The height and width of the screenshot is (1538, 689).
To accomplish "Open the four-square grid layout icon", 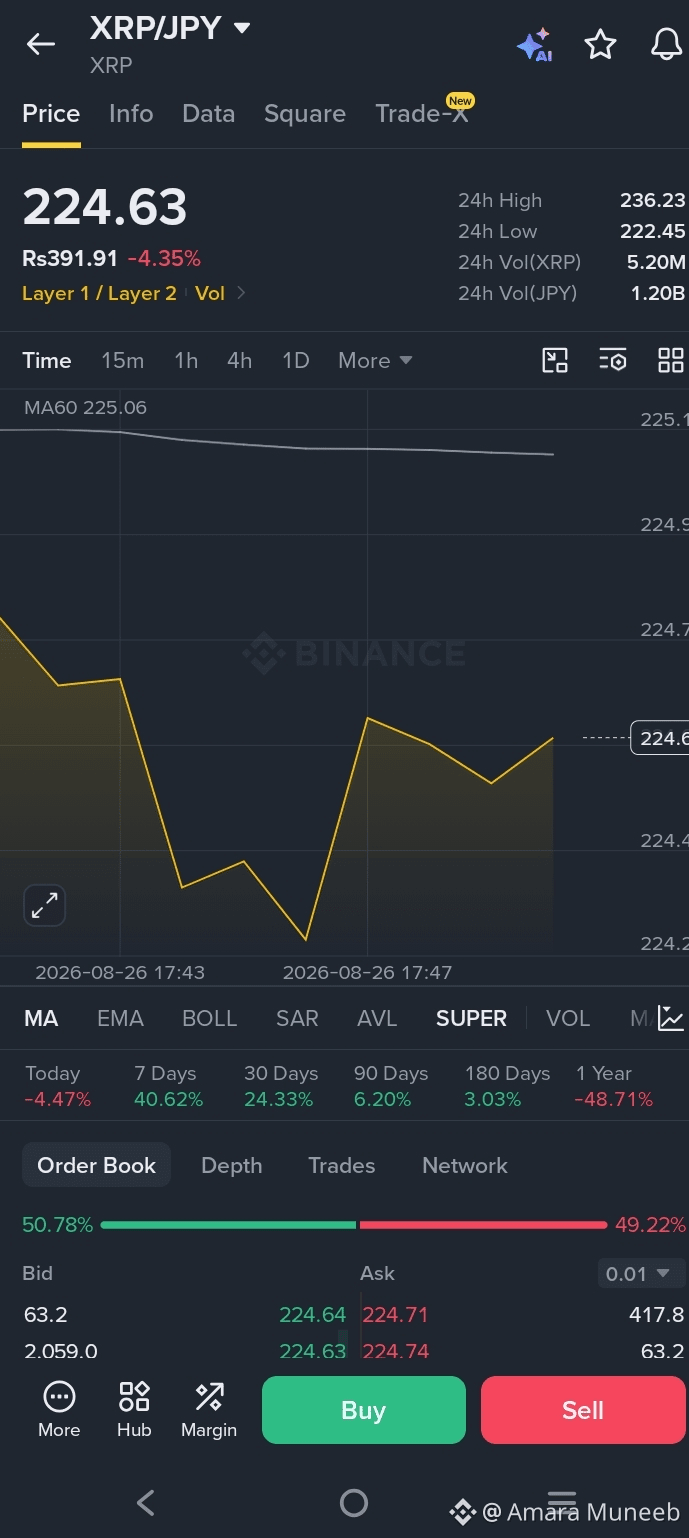I will point(671,361).
